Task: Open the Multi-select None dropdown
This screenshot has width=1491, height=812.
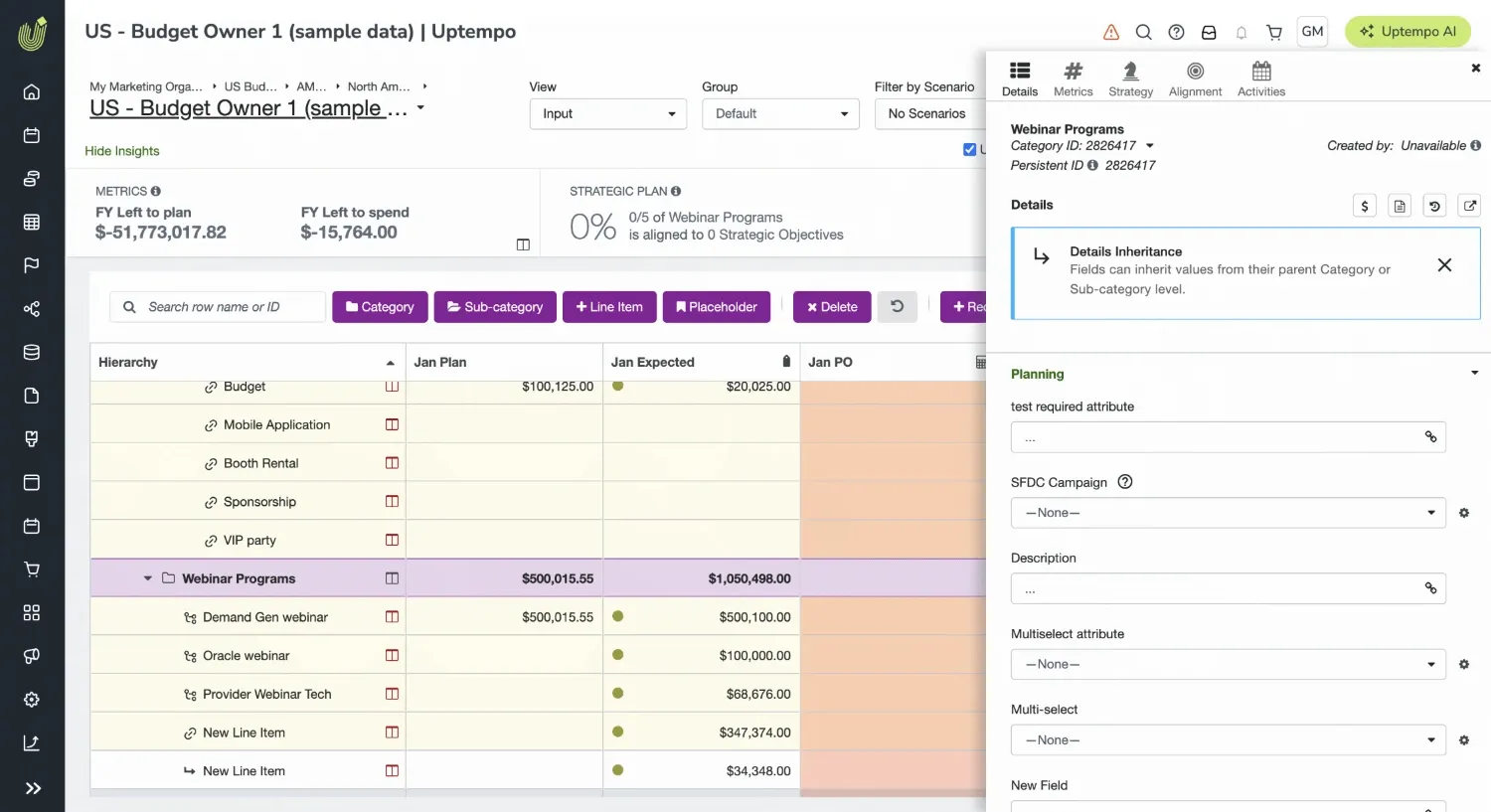Action: pyautogui.click(x=1228, y=740)
